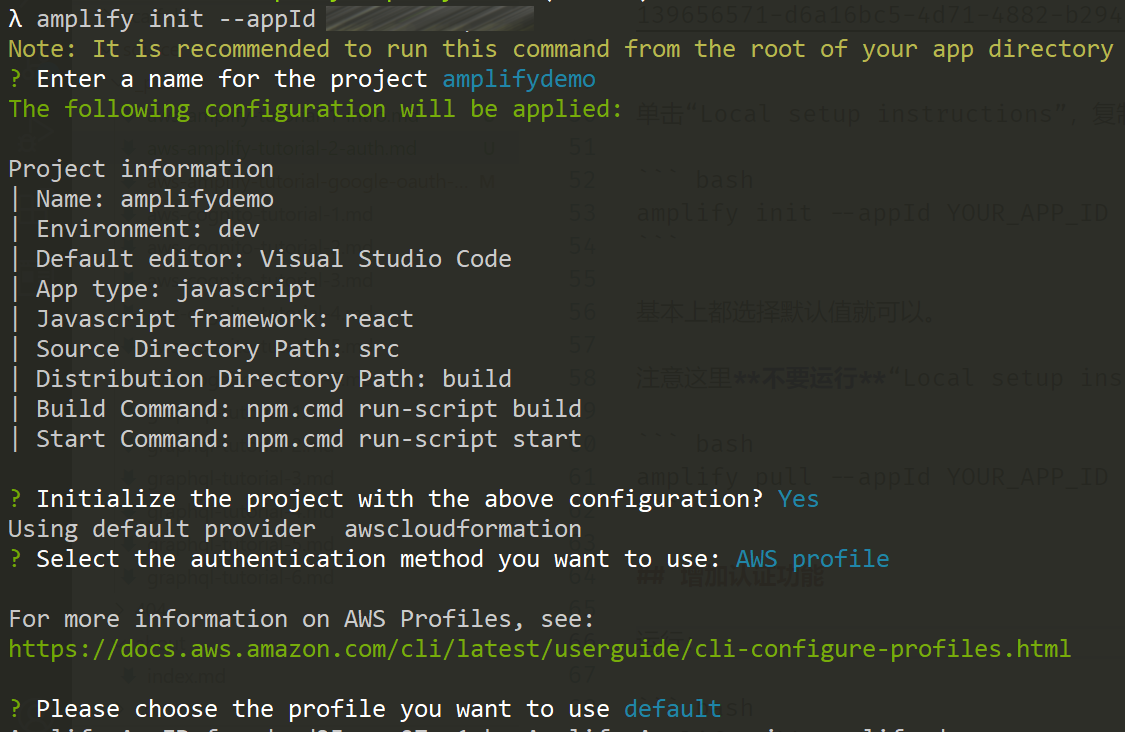Click the question mark before 'Initialize the project'
The height and width of the screenshot is (732, 1125).
click(15, 499)
